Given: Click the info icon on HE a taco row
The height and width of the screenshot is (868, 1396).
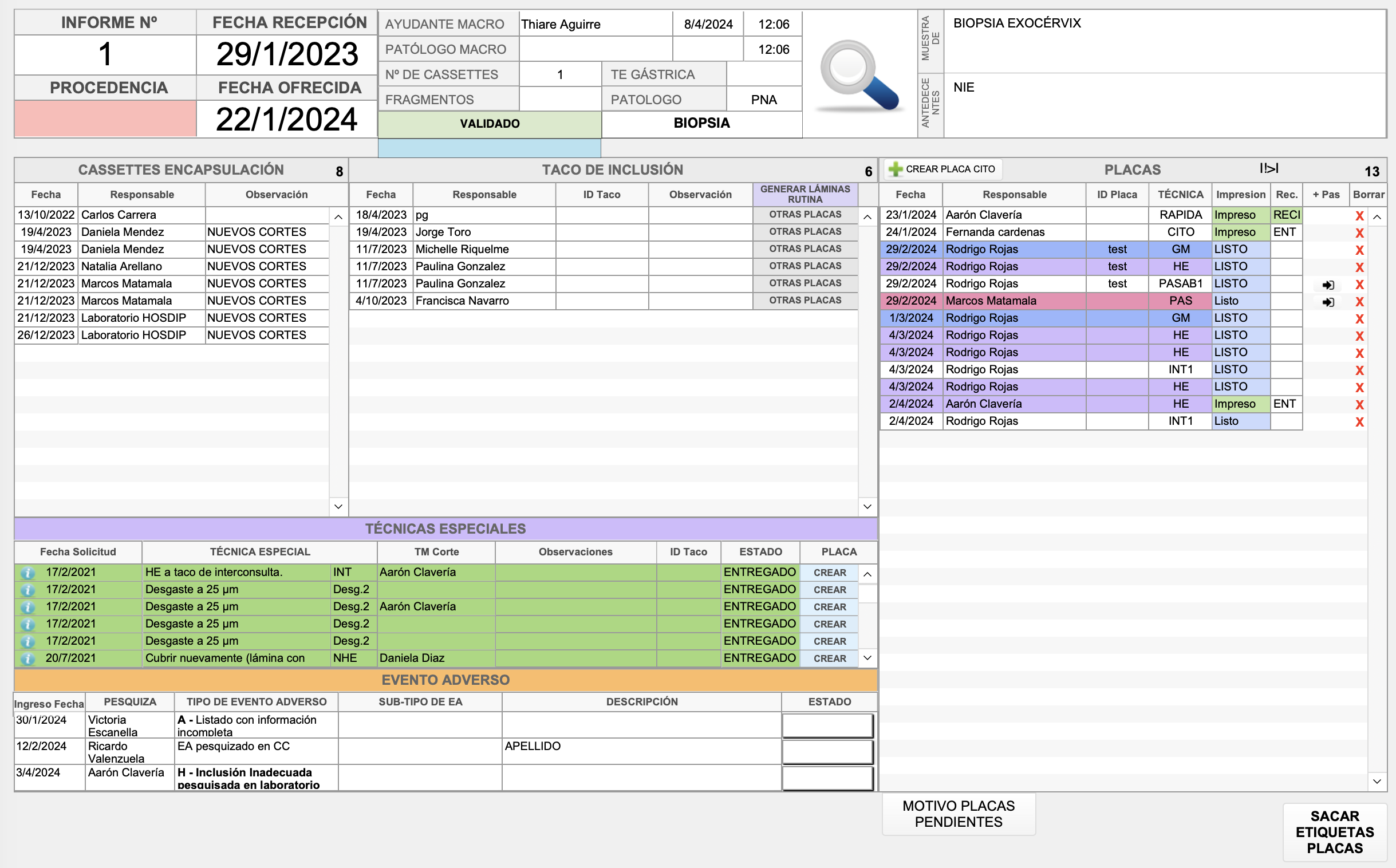Looking at the screenshot, I should tap(27, 573).
